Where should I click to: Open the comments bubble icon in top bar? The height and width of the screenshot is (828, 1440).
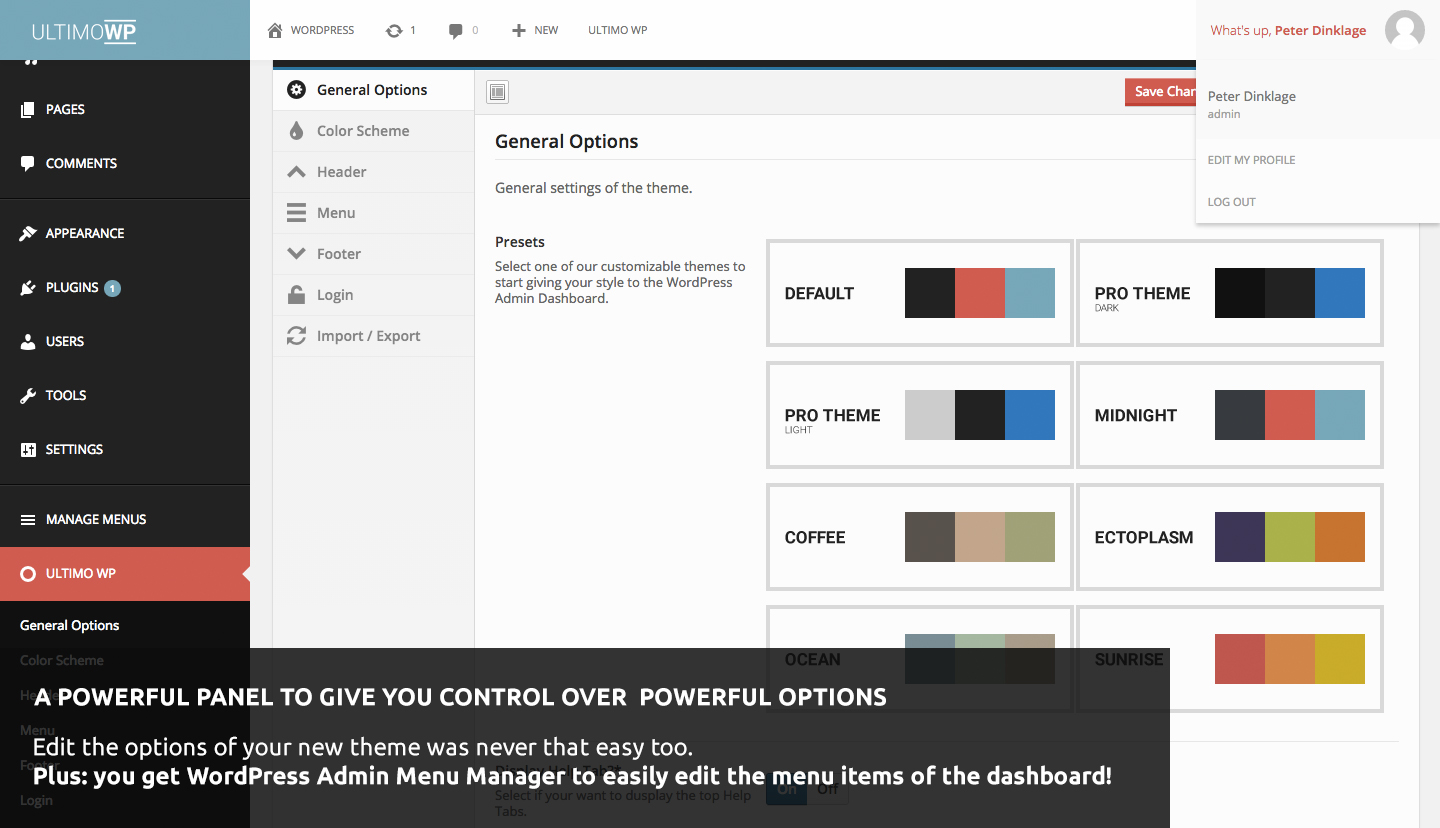[x=456, y=31]
